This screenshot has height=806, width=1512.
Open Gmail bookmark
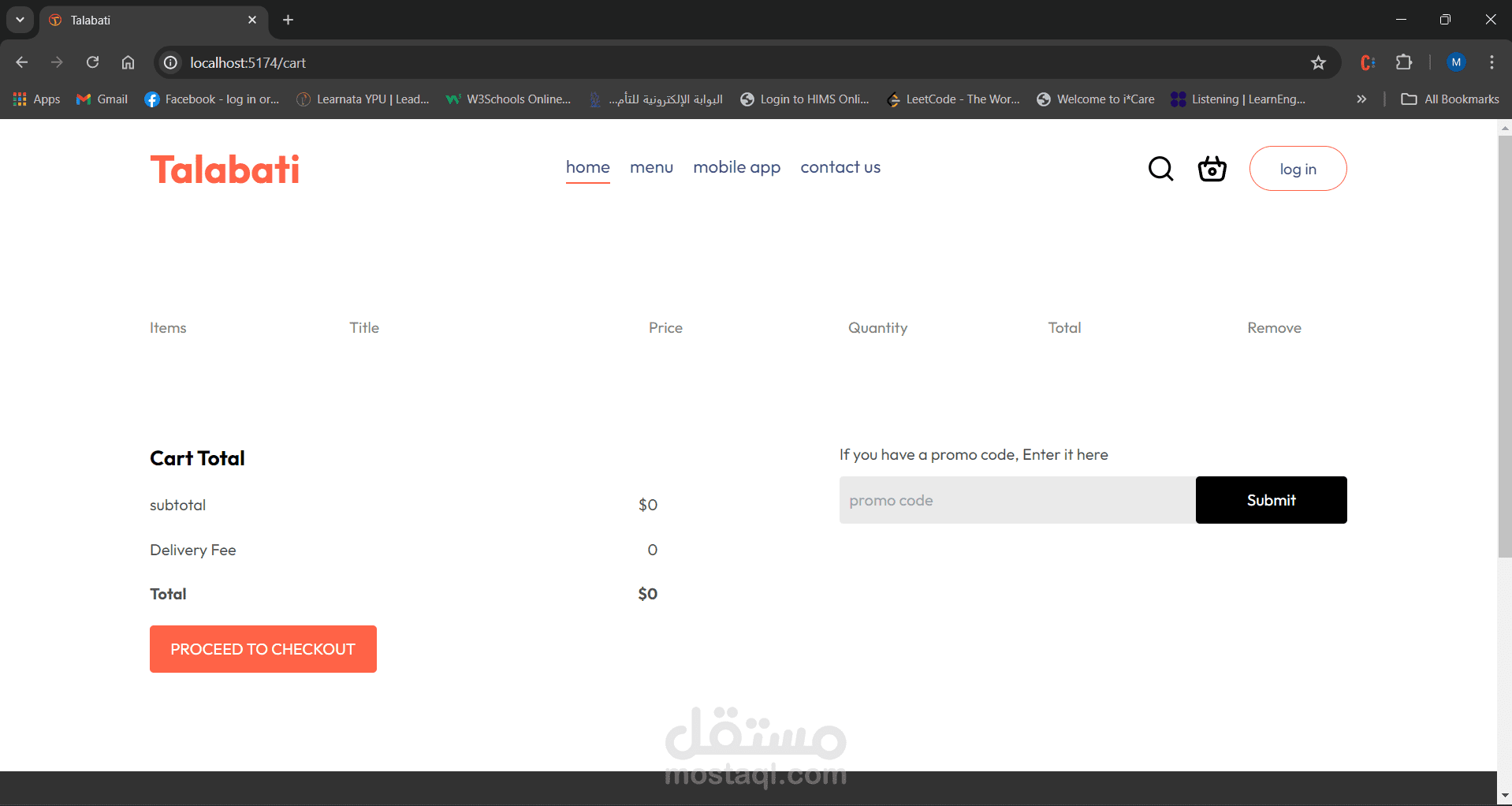tap(102, 99)
